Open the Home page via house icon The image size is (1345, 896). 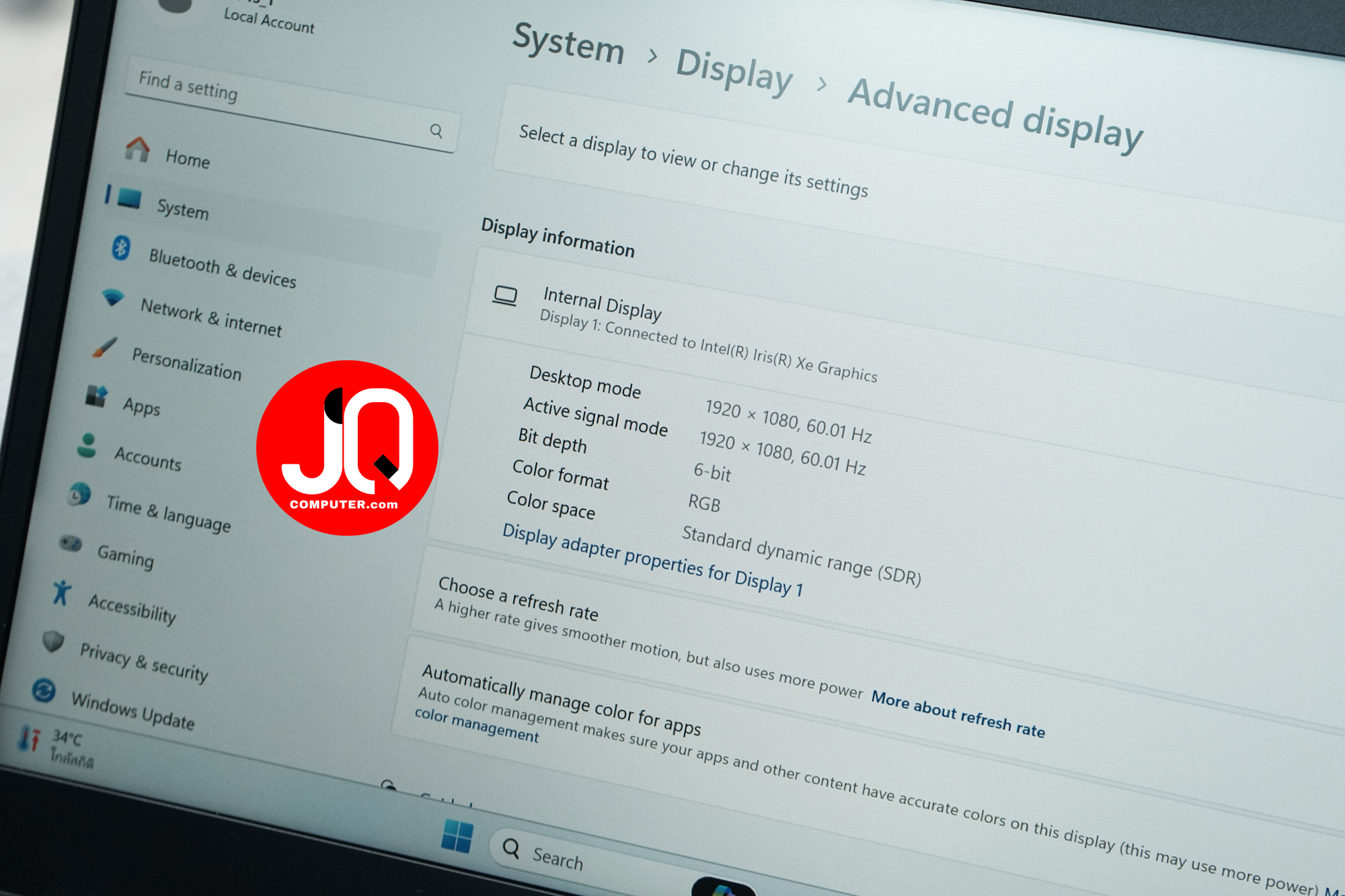(x=138, y=148)
